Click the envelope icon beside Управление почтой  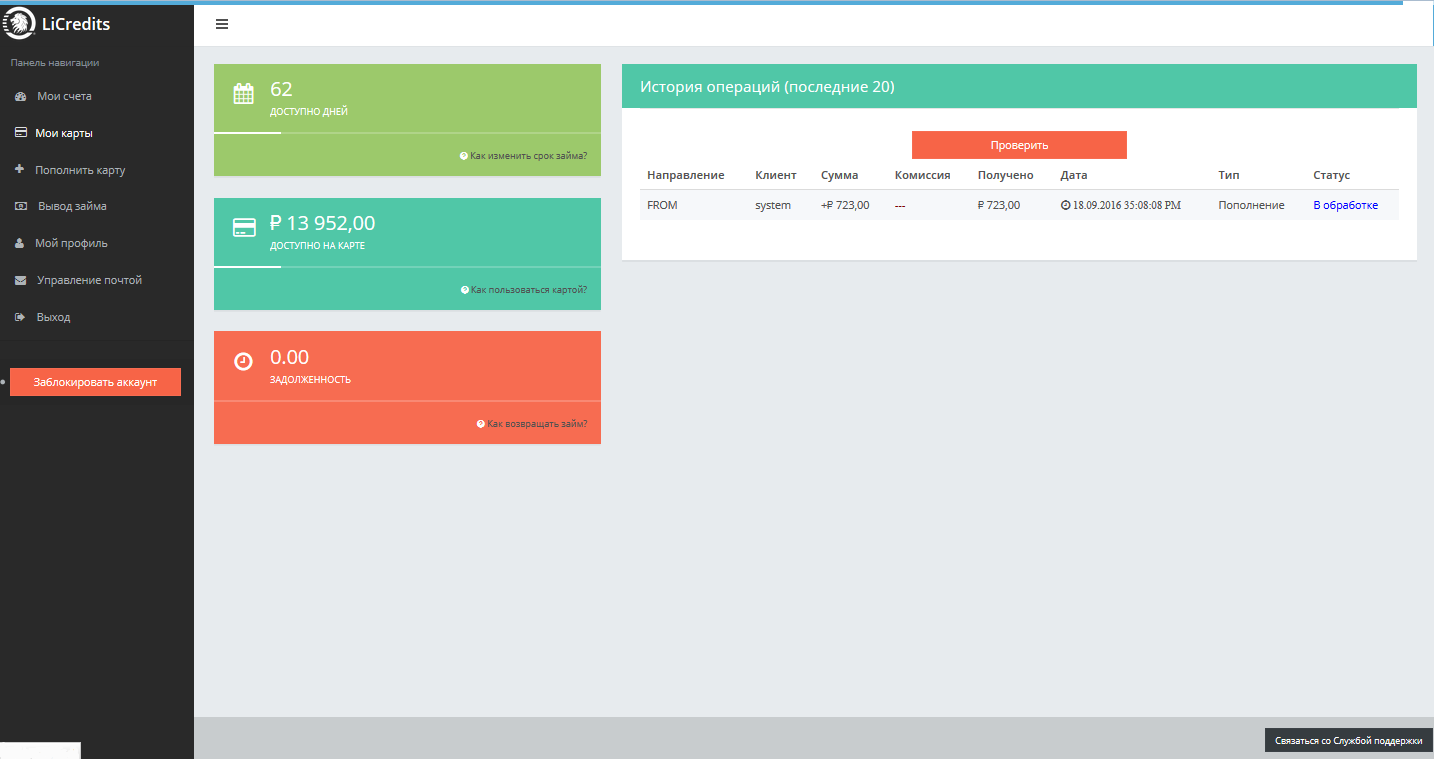(20, 280)
